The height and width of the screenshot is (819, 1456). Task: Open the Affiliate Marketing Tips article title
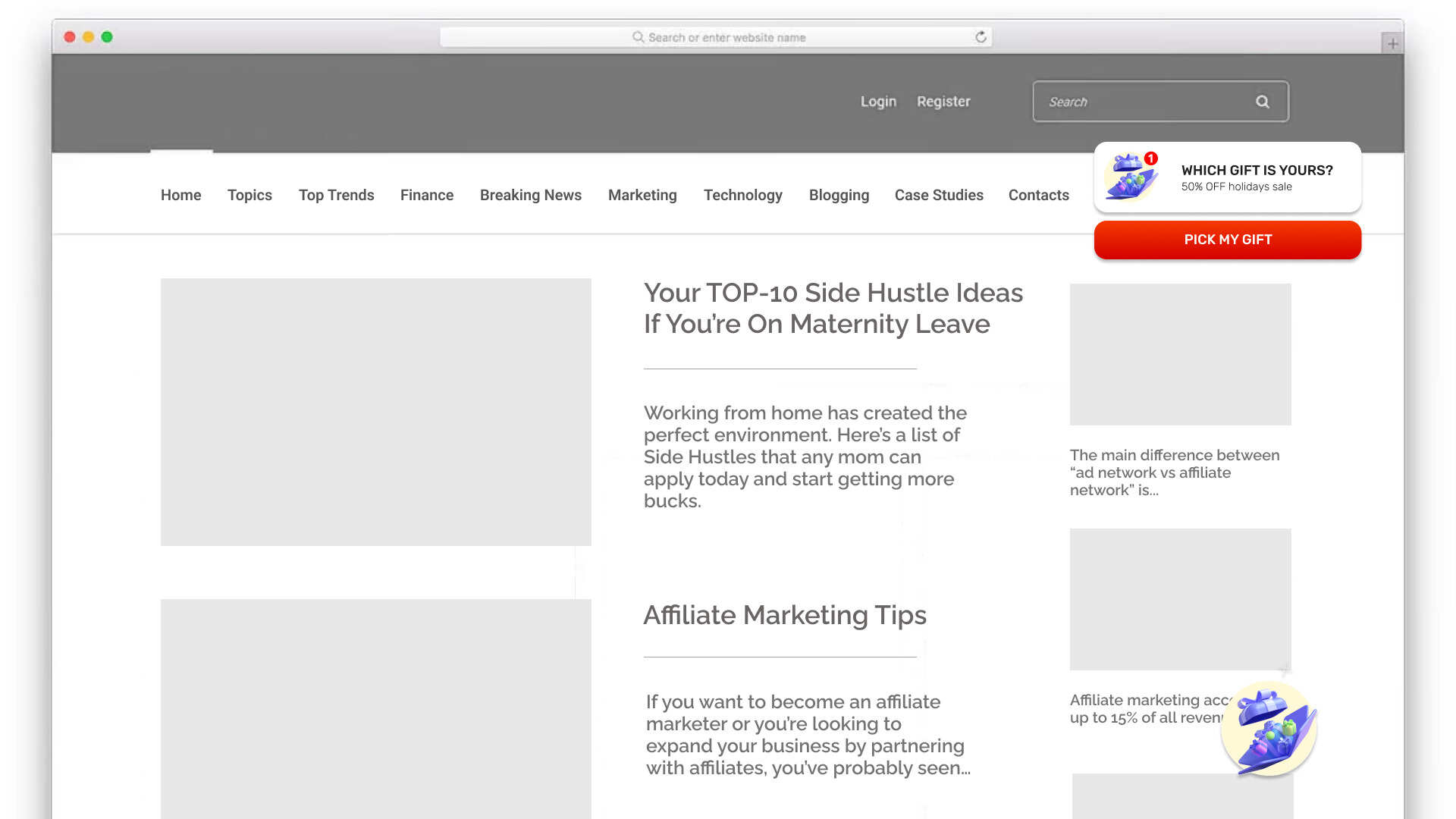point(785,614)
